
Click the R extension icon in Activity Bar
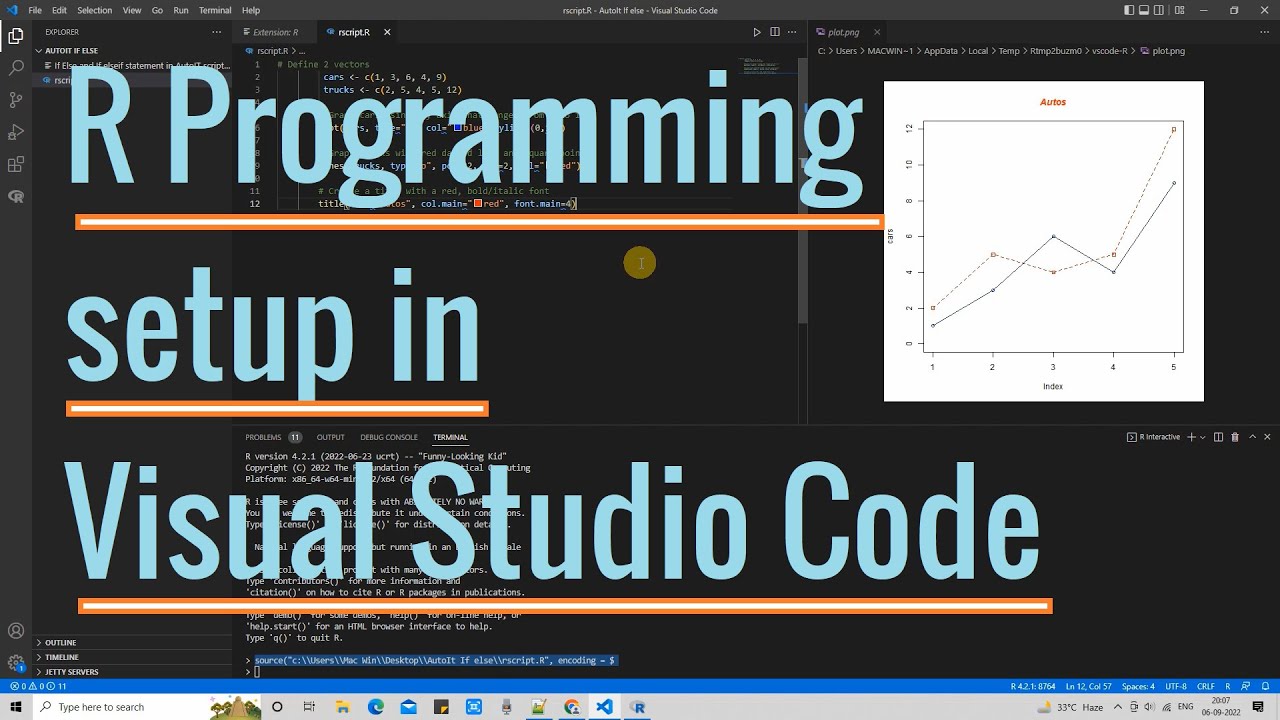click(15, 196)
